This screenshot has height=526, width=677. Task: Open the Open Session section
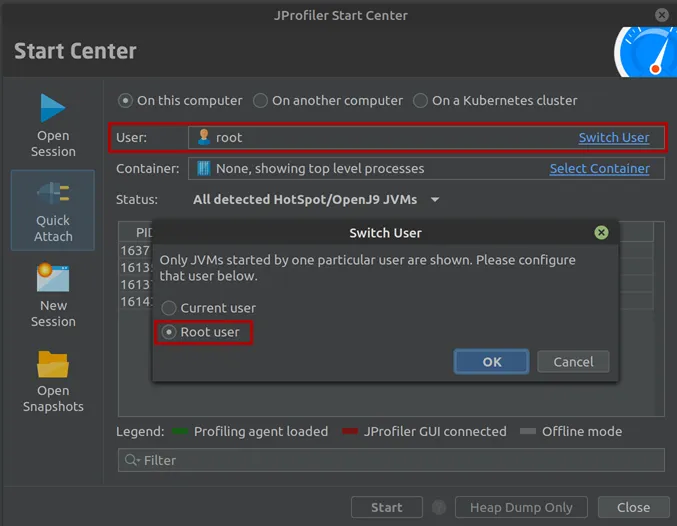53,125
